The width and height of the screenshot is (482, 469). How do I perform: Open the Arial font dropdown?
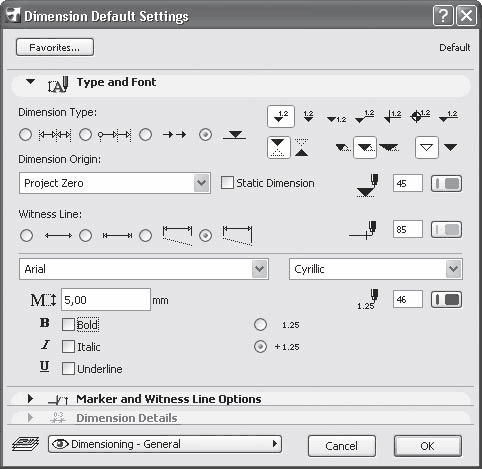(x=144, y=269)
